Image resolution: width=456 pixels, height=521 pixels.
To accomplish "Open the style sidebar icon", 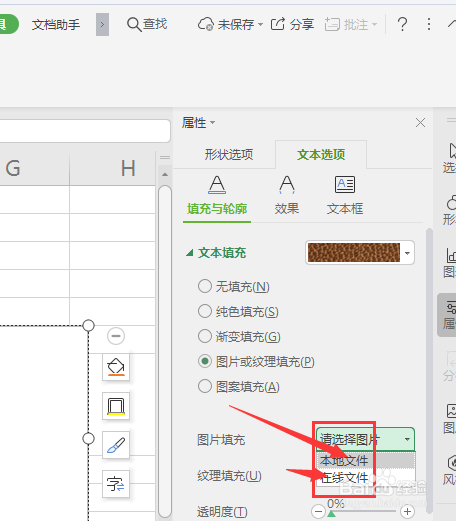I will click(x=450, y=470).
